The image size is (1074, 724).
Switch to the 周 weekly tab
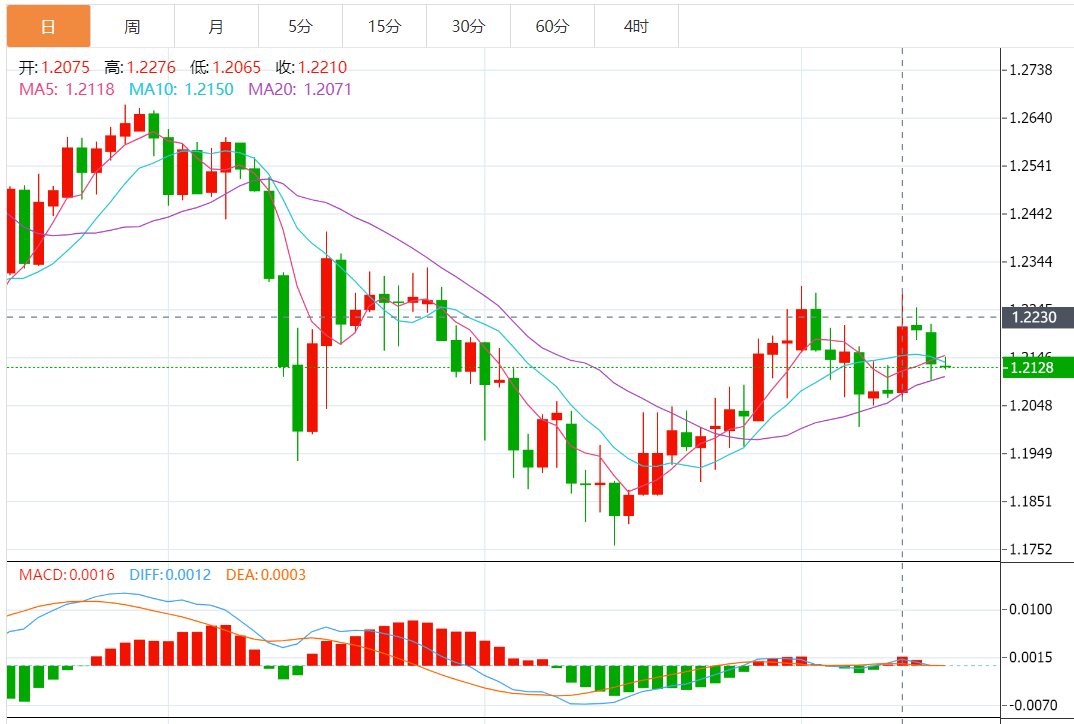pos(132,27)
